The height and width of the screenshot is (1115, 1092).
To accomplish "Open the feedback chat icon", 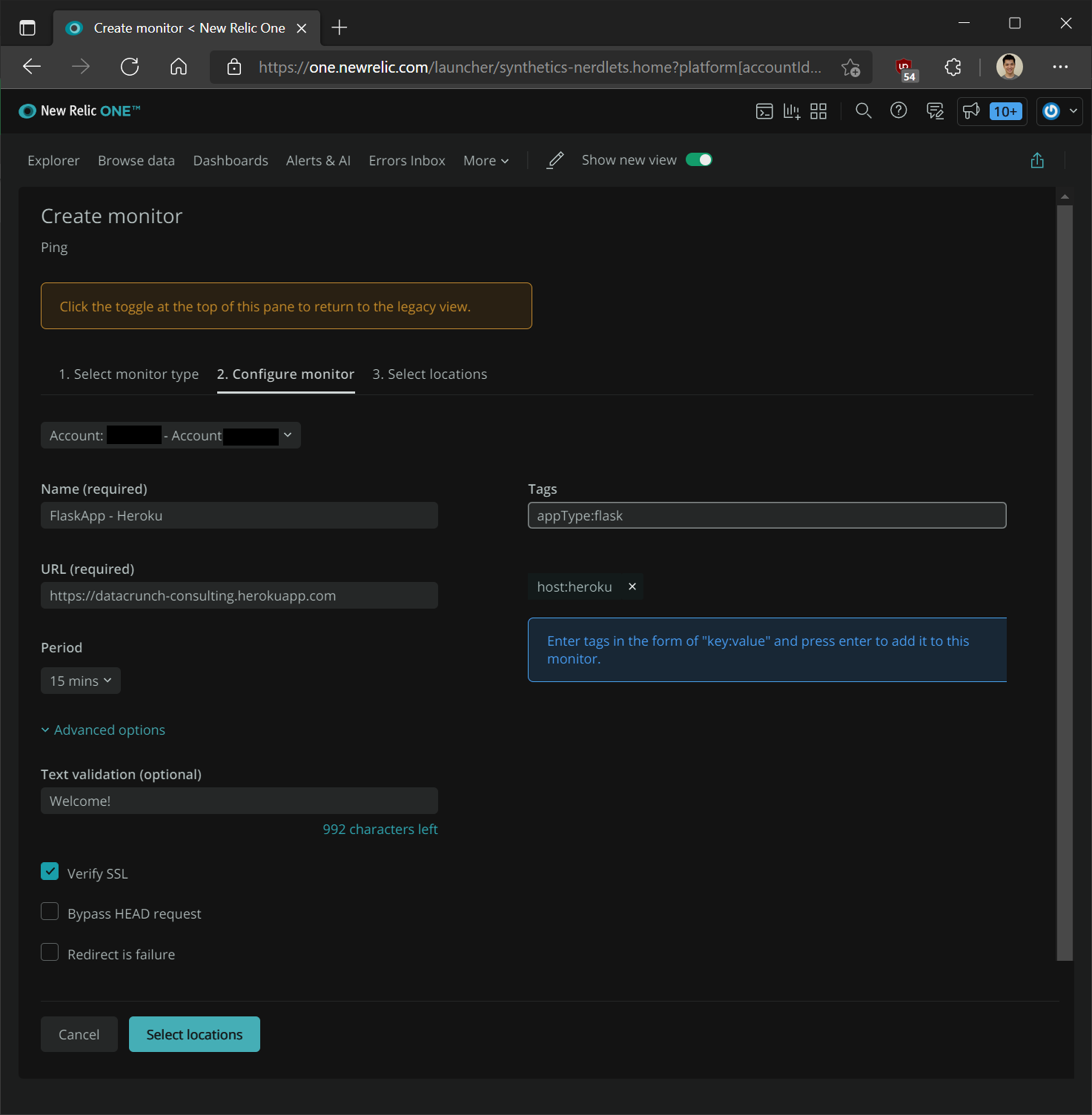I will pos(936,111).
